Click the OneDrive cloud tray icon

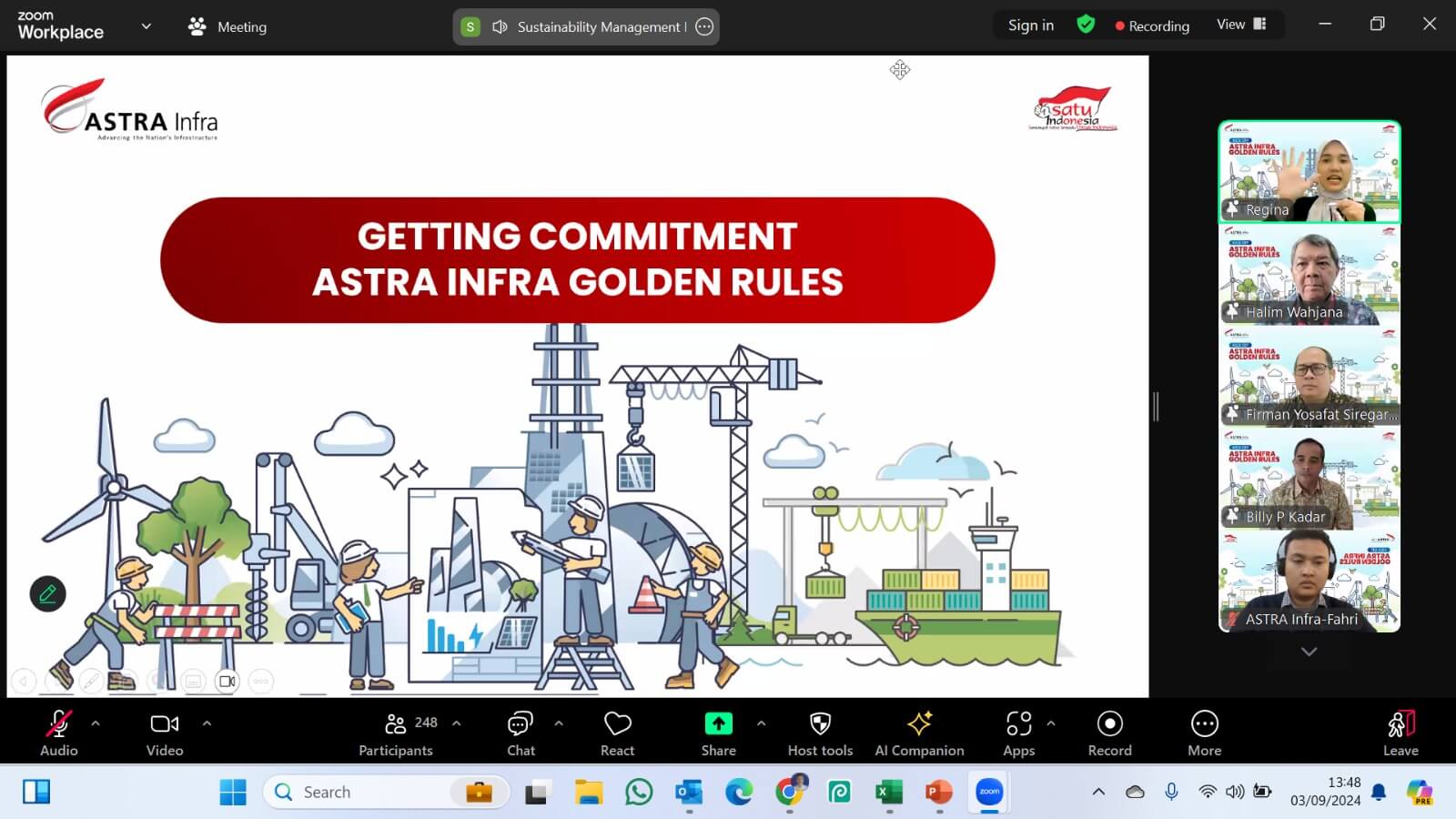coord(1135,792)
